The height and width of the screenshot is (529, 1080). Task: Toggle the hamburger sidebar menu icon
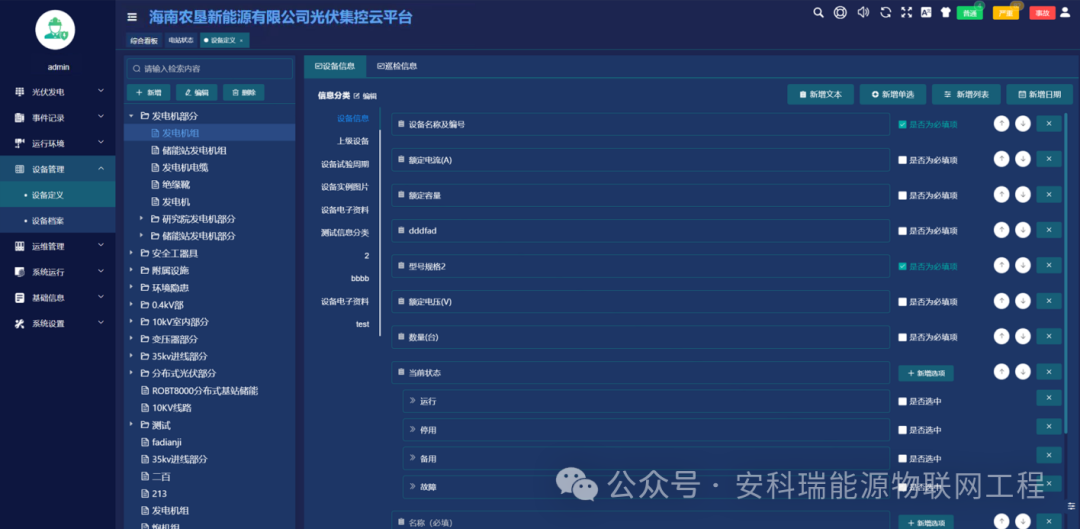[132, 17]
